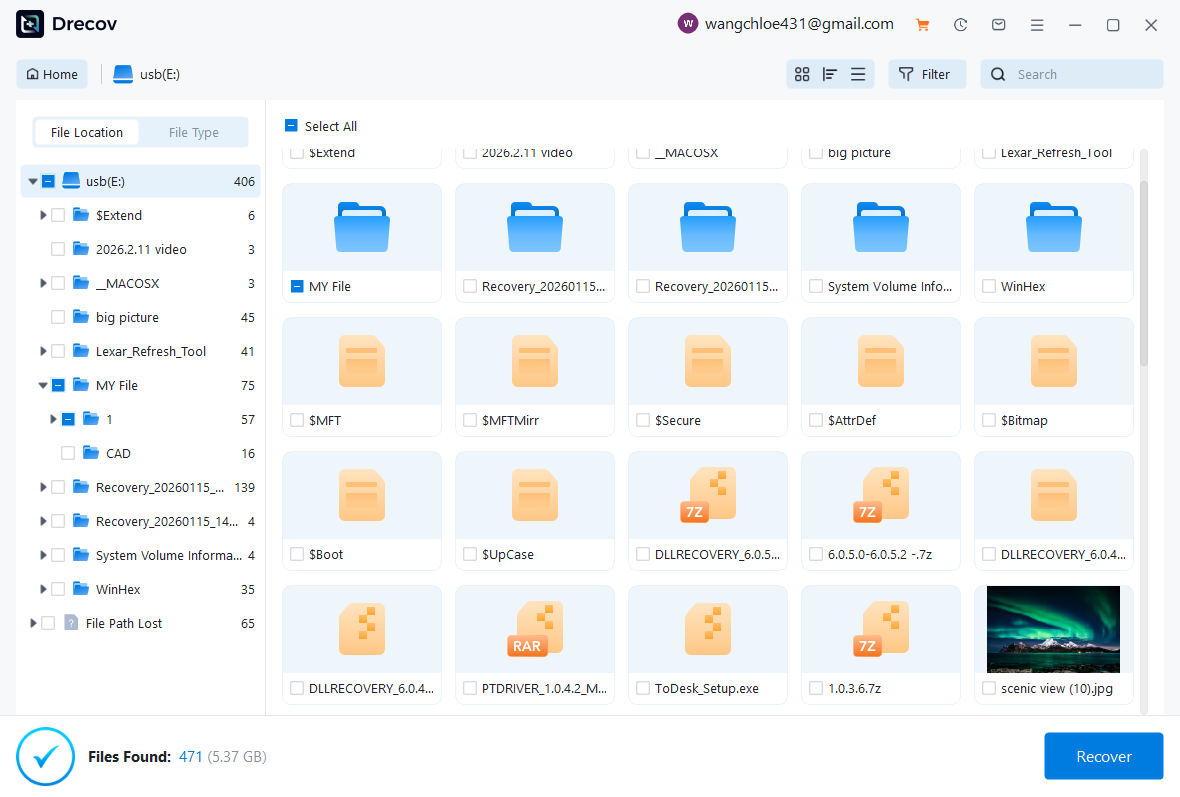This screenshot has height=797, width=1180.
Task: Switch to grid thumbnail view
Action: (802, 74)
